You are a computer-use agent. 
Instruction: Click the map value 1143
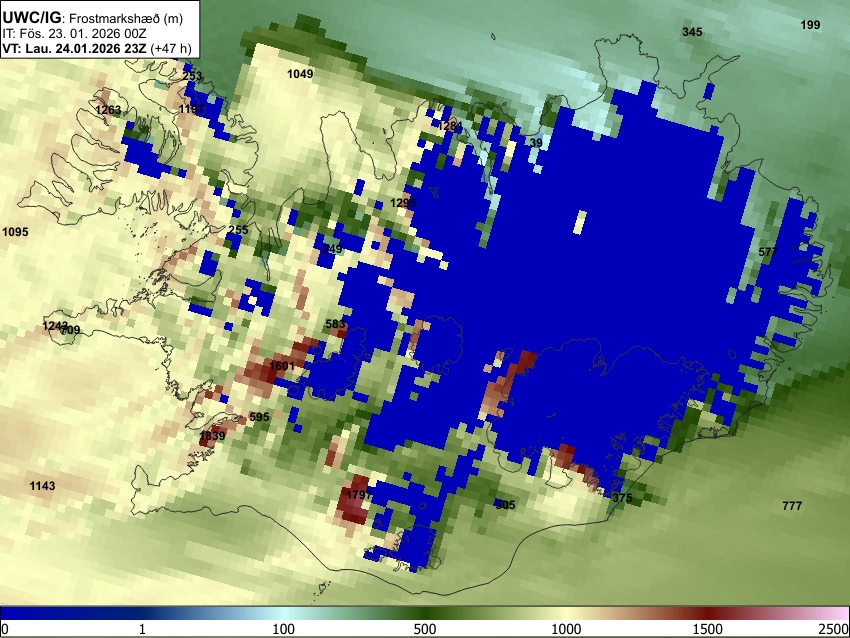click(42, 486)
